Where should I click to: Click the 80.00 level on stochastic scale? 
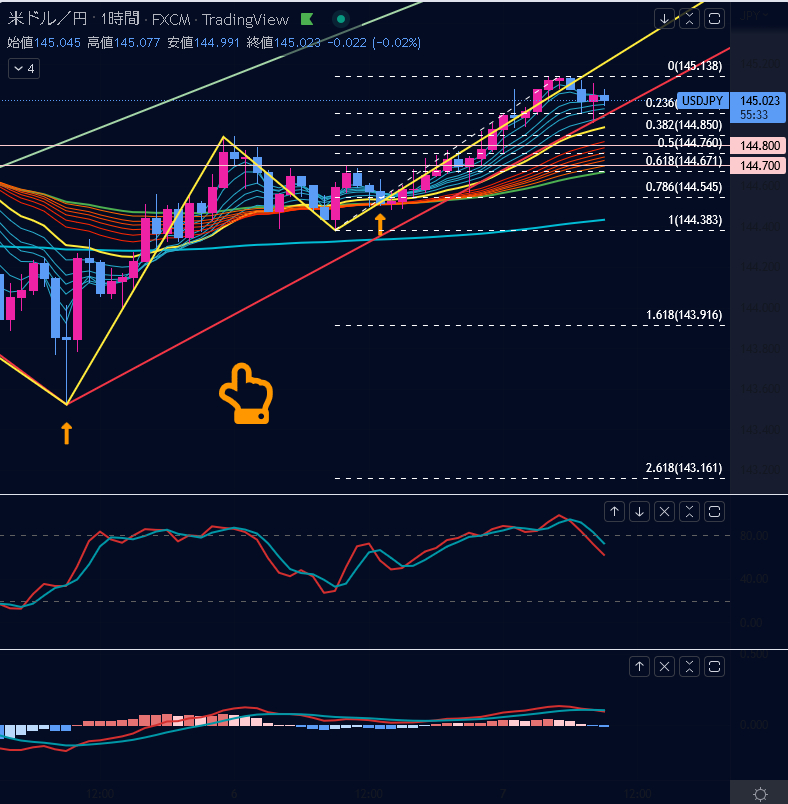[x=754, y=536]
